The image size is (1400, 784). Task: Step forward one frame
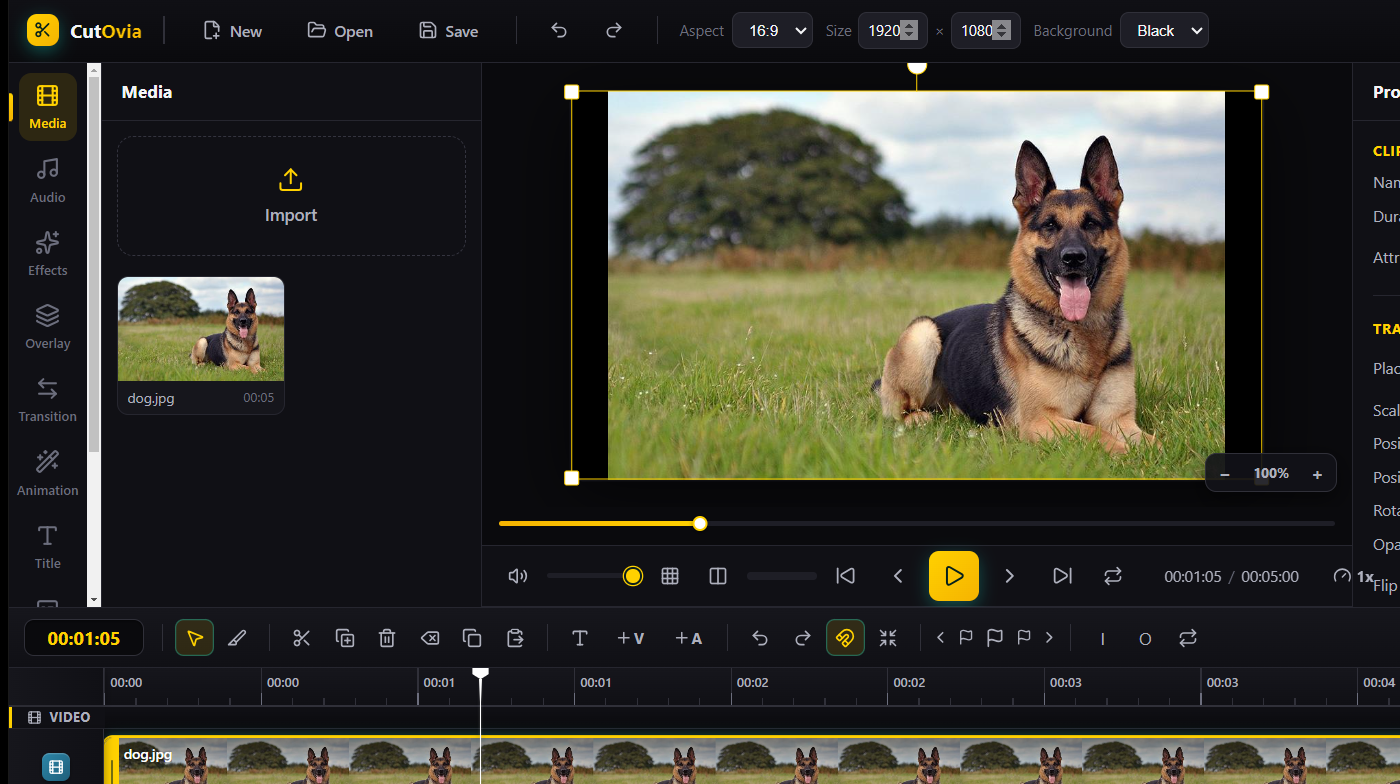pyautogui.click(x=1009, y=576)
